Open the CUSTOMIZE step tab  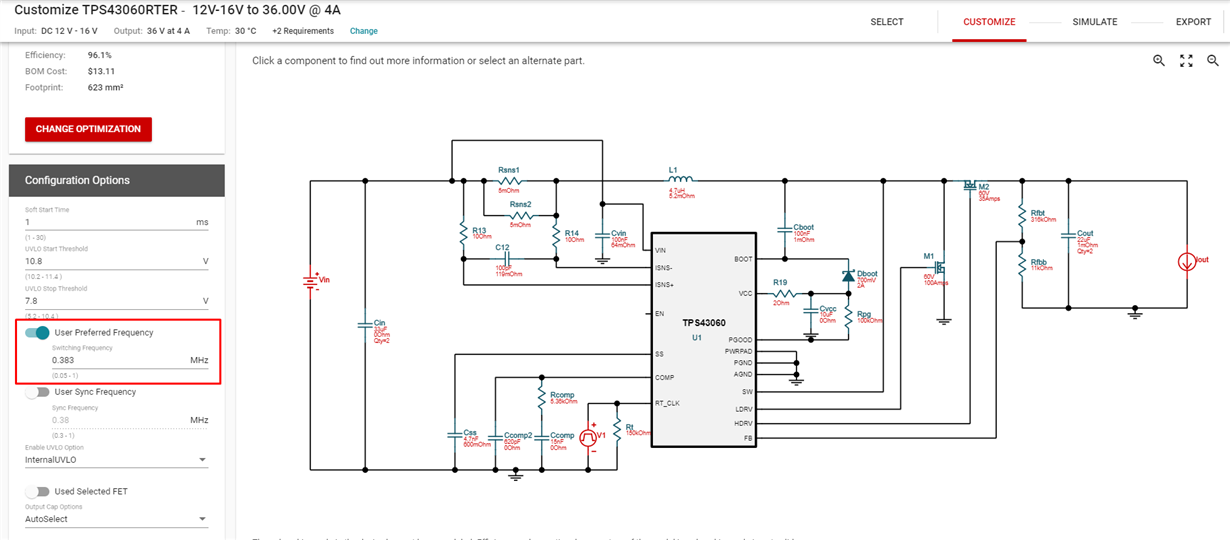click(x=989, y=22)
